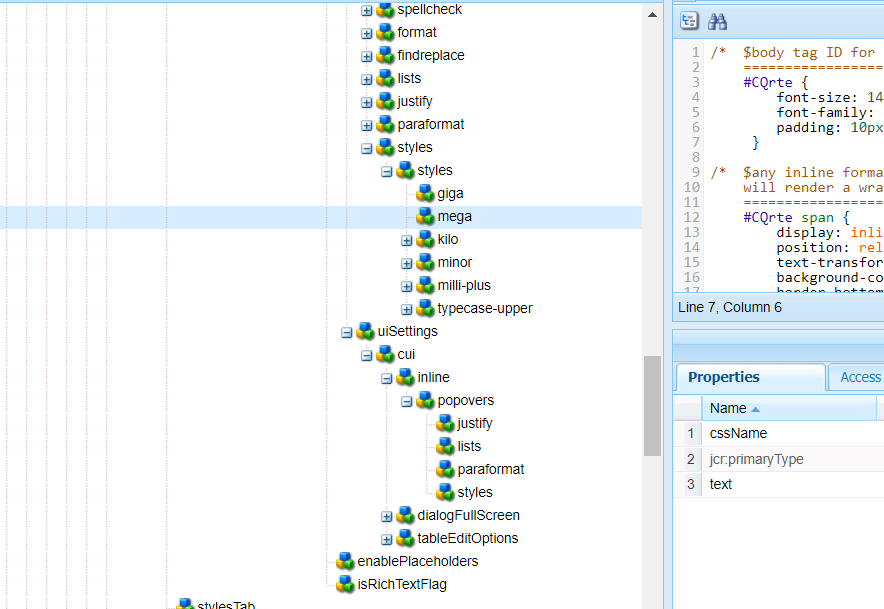Click the binoculars search icon in editor toolbar
Screen dimensions: 884x609
pos(717,21)
